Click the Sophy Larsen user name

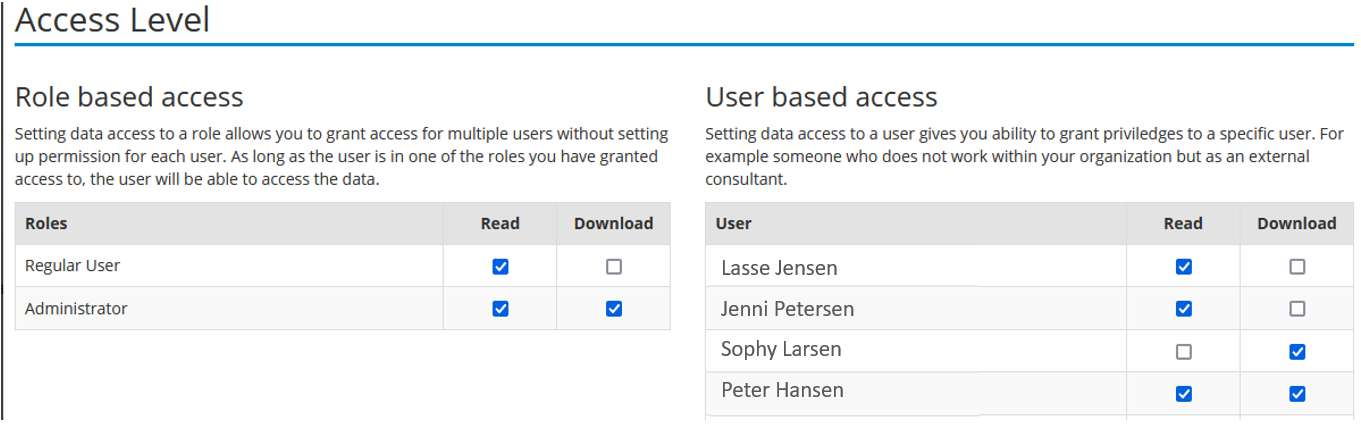(781, 350)
